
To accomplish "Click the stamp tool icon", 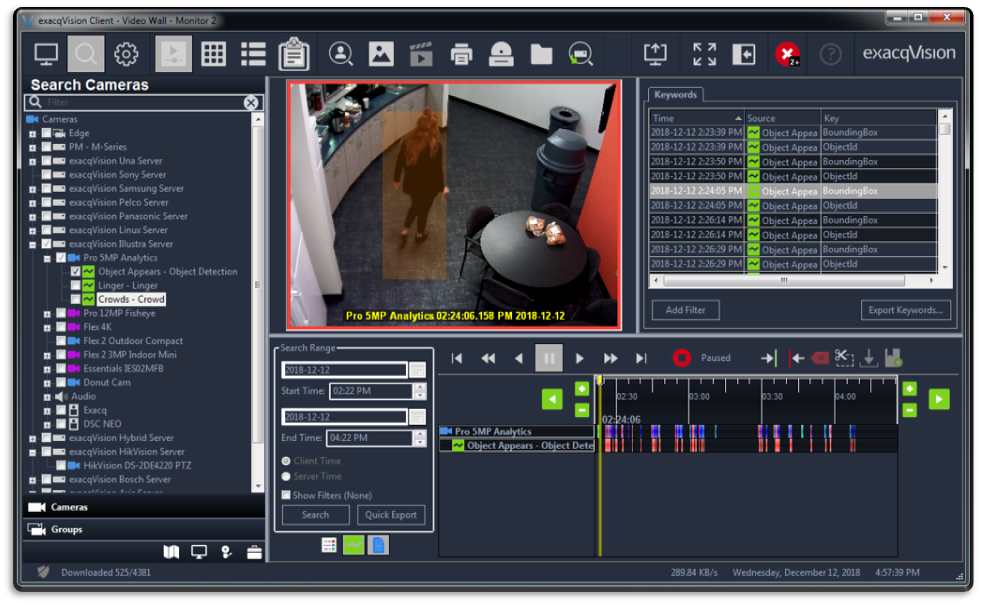I will 501,54.
